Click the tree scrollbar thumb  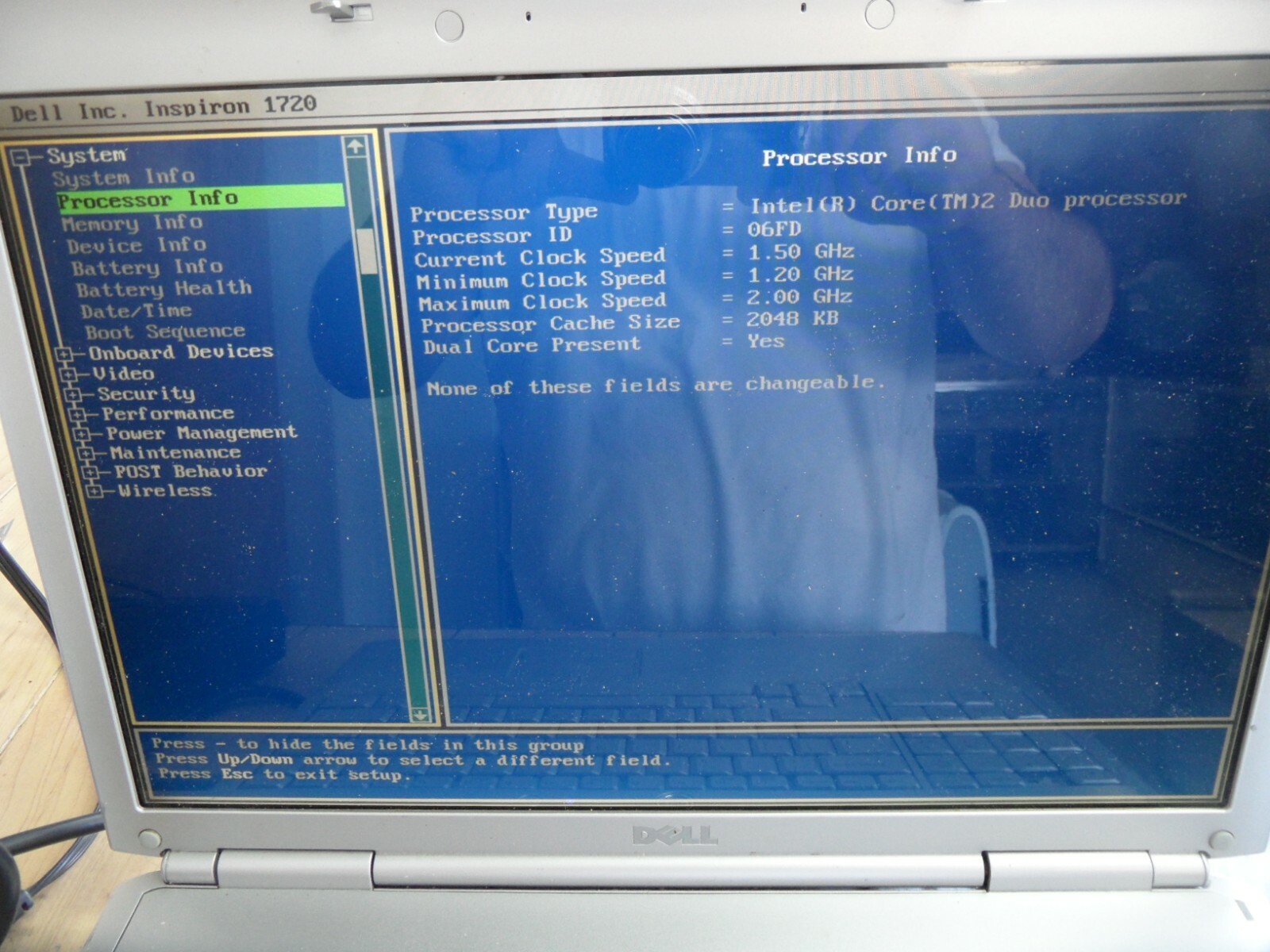367,250
